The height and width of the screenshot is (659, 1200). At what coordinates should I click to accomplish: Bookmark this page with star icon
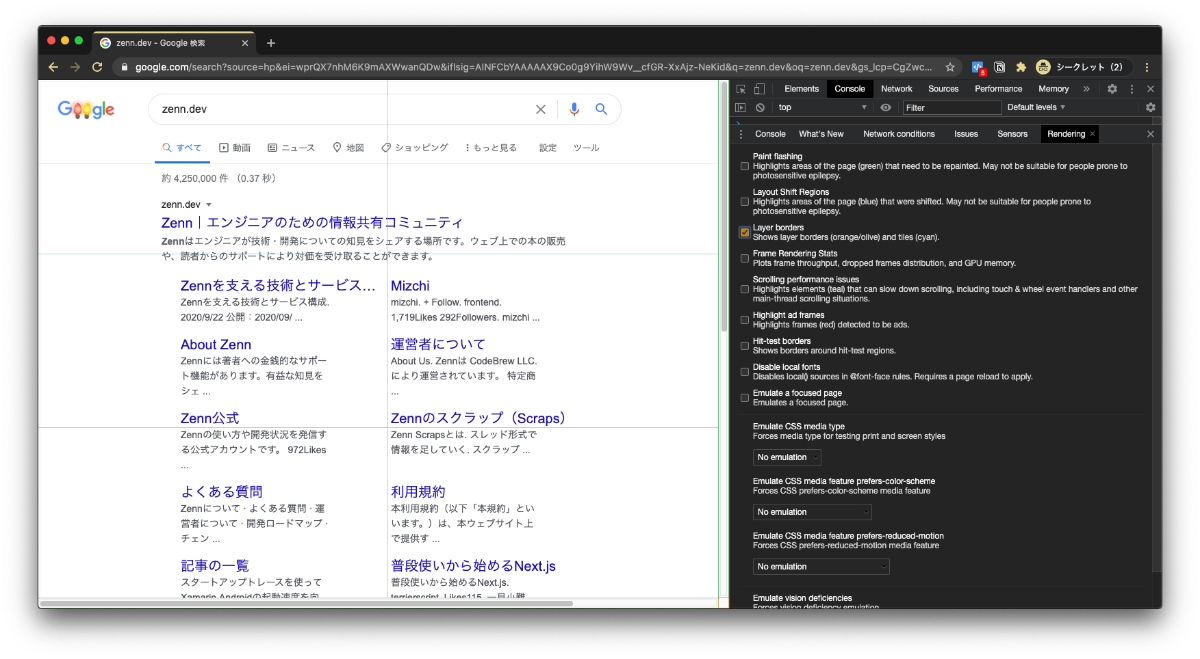click(950, 67)
